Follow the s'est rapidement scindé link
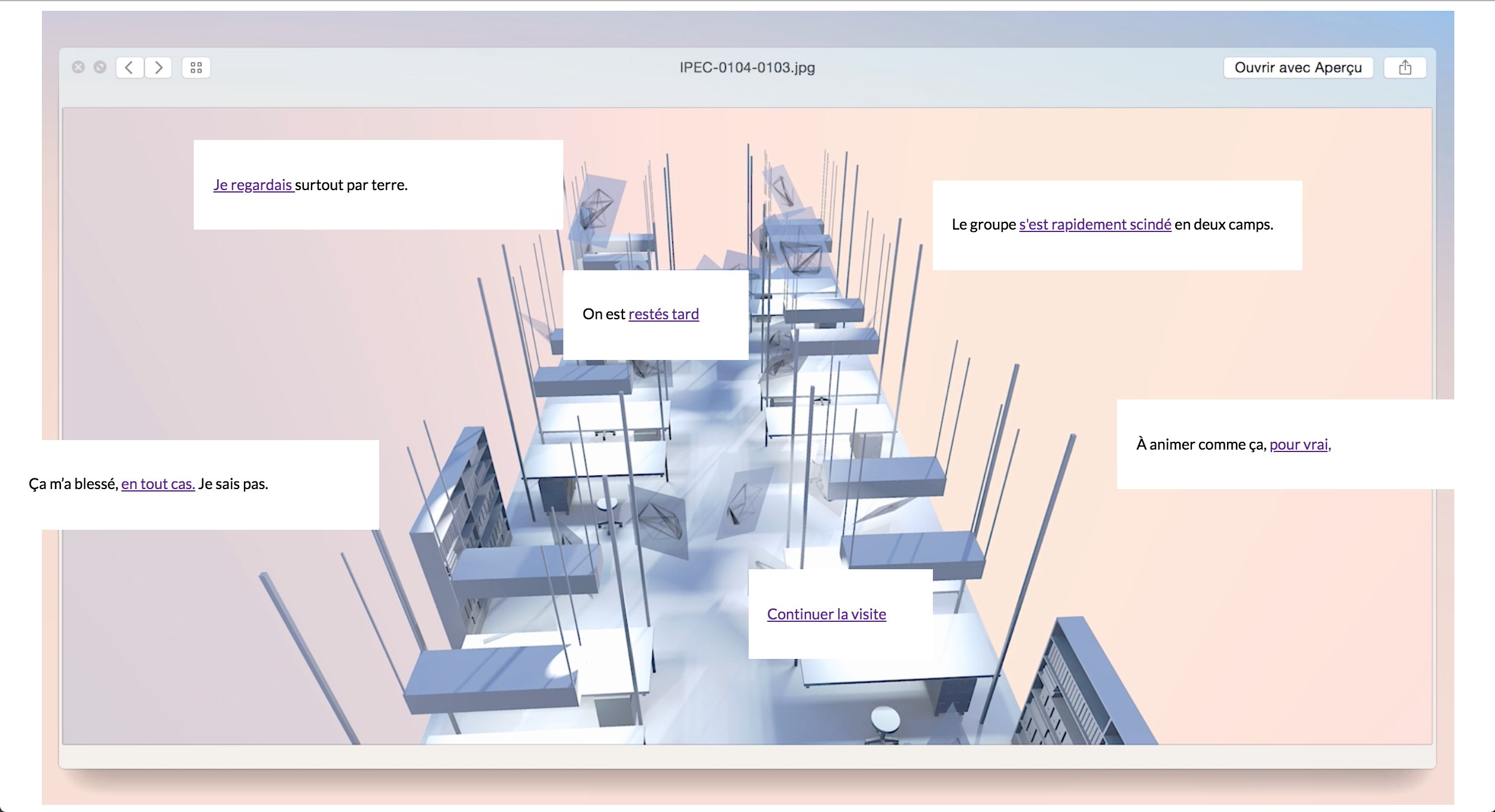 coord(1094,224)
